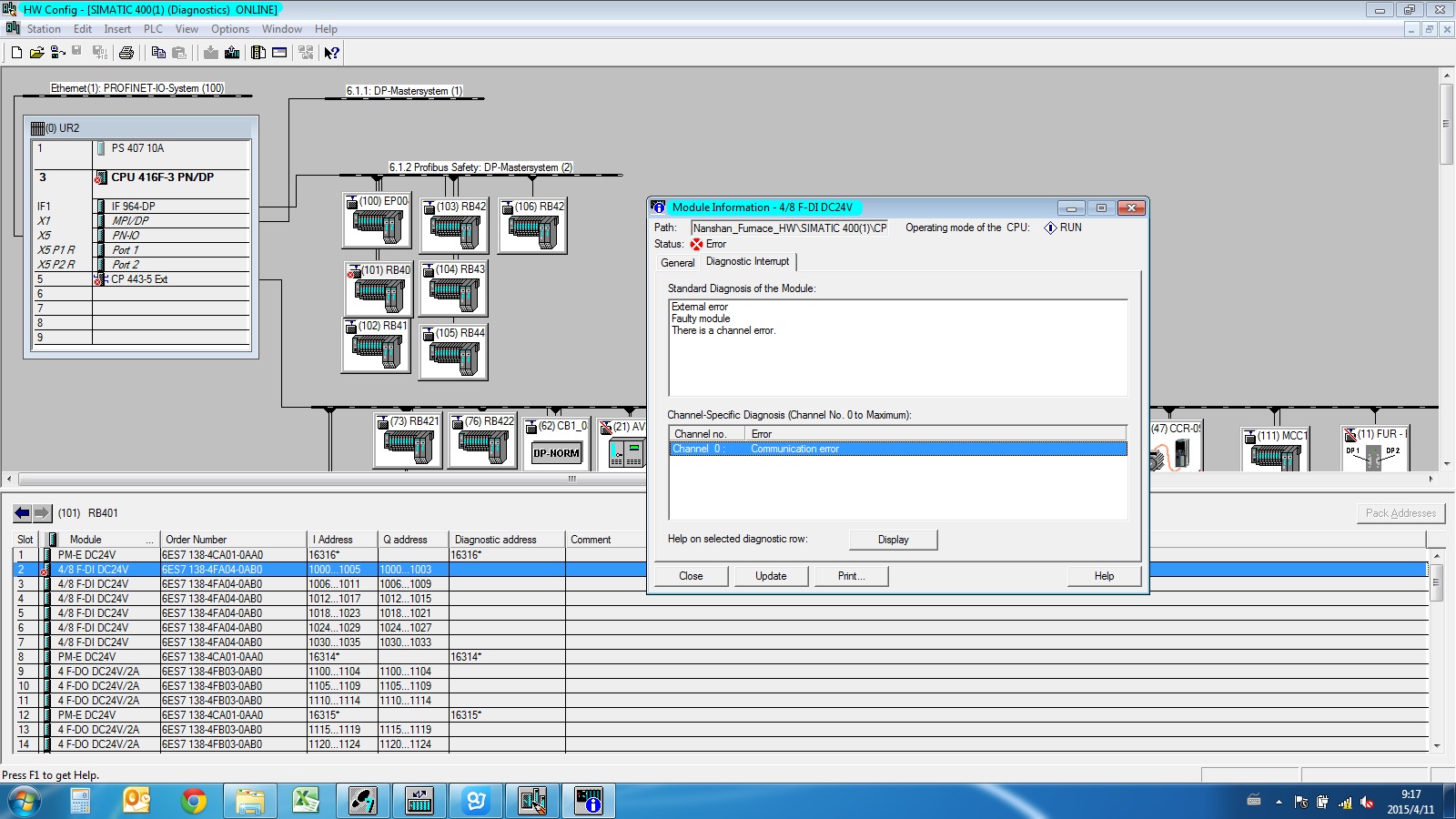
Task: Switch to the General tab
Action: tap(677, 263)
